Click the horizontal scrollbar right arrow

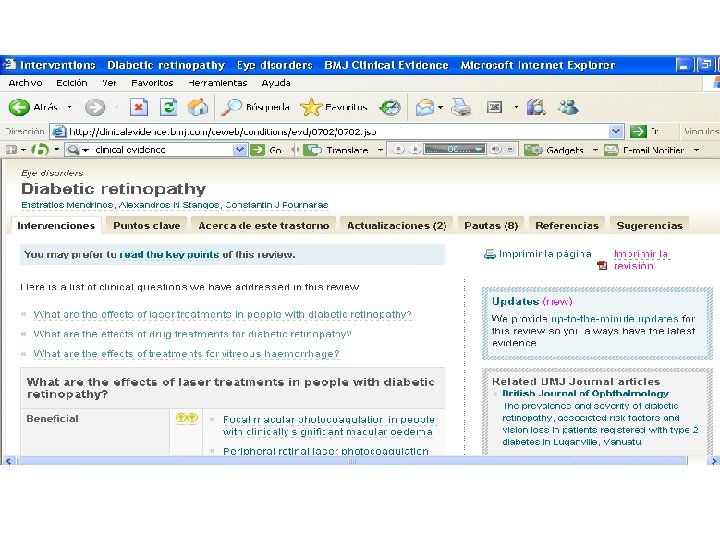(x=714, y=461)
